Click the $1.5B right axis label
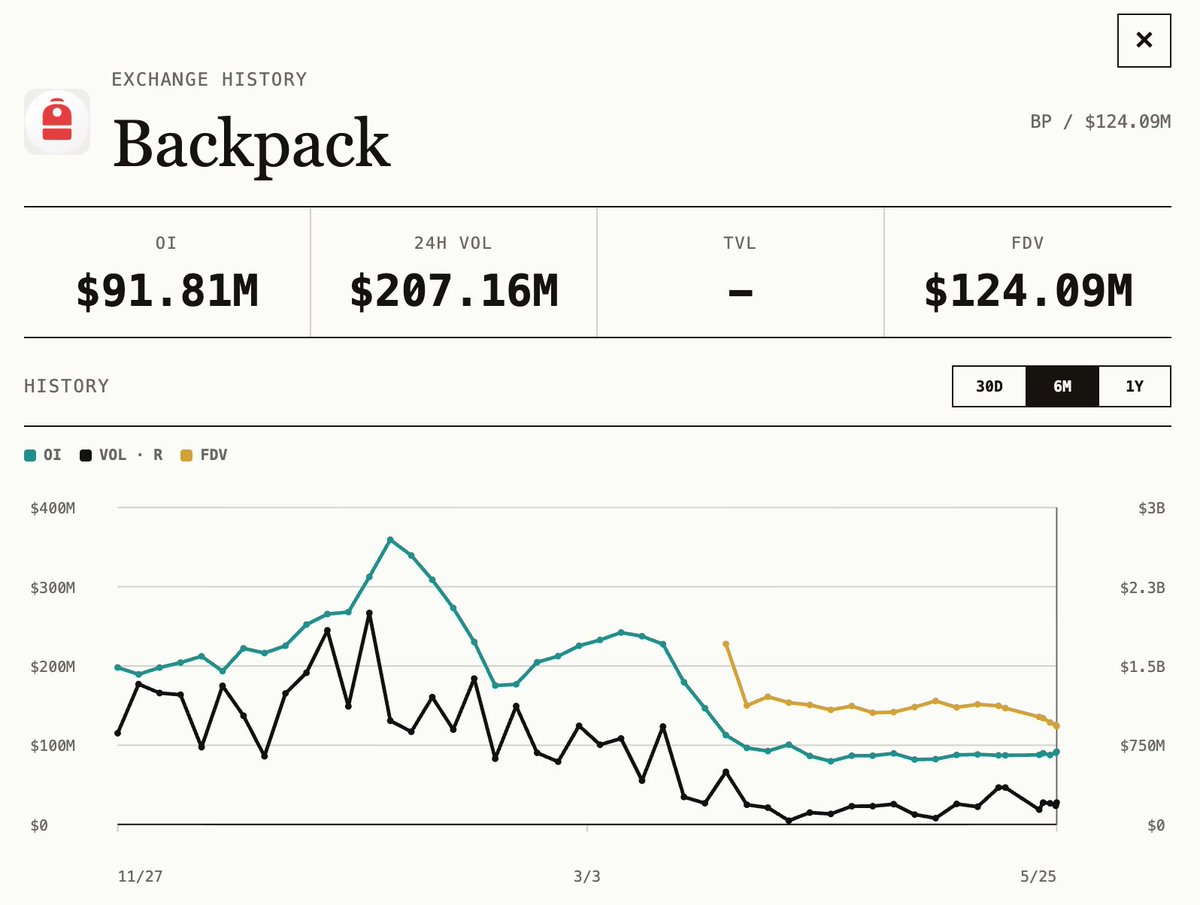The image size is (1200, 905). pyautogui.click(x=1143, y=667)
